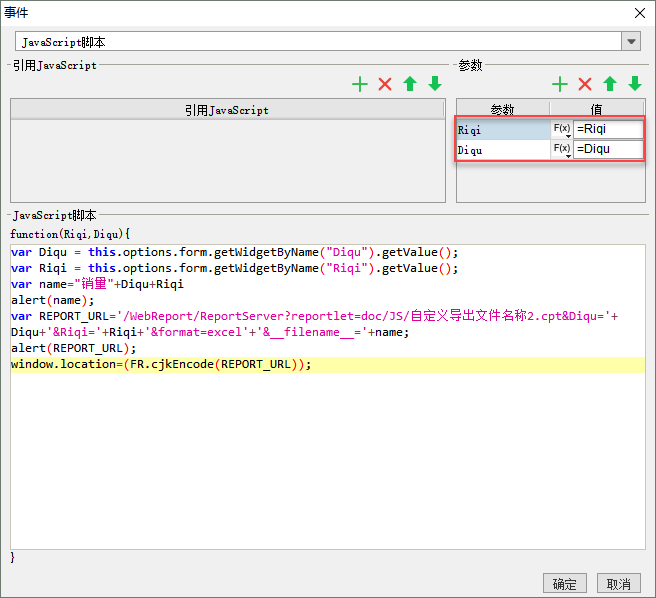Expand the JavaScript脚本 event type dropdown
This screenshot has width=656, height=598.
tap(631, 41)
